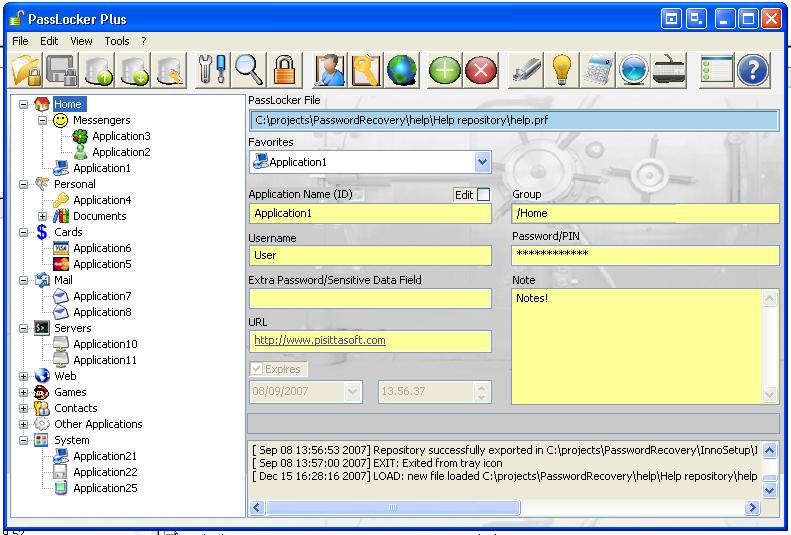Click the green plus add icon
This screenshot has width=791, height=535.
[x=444, y=70]
